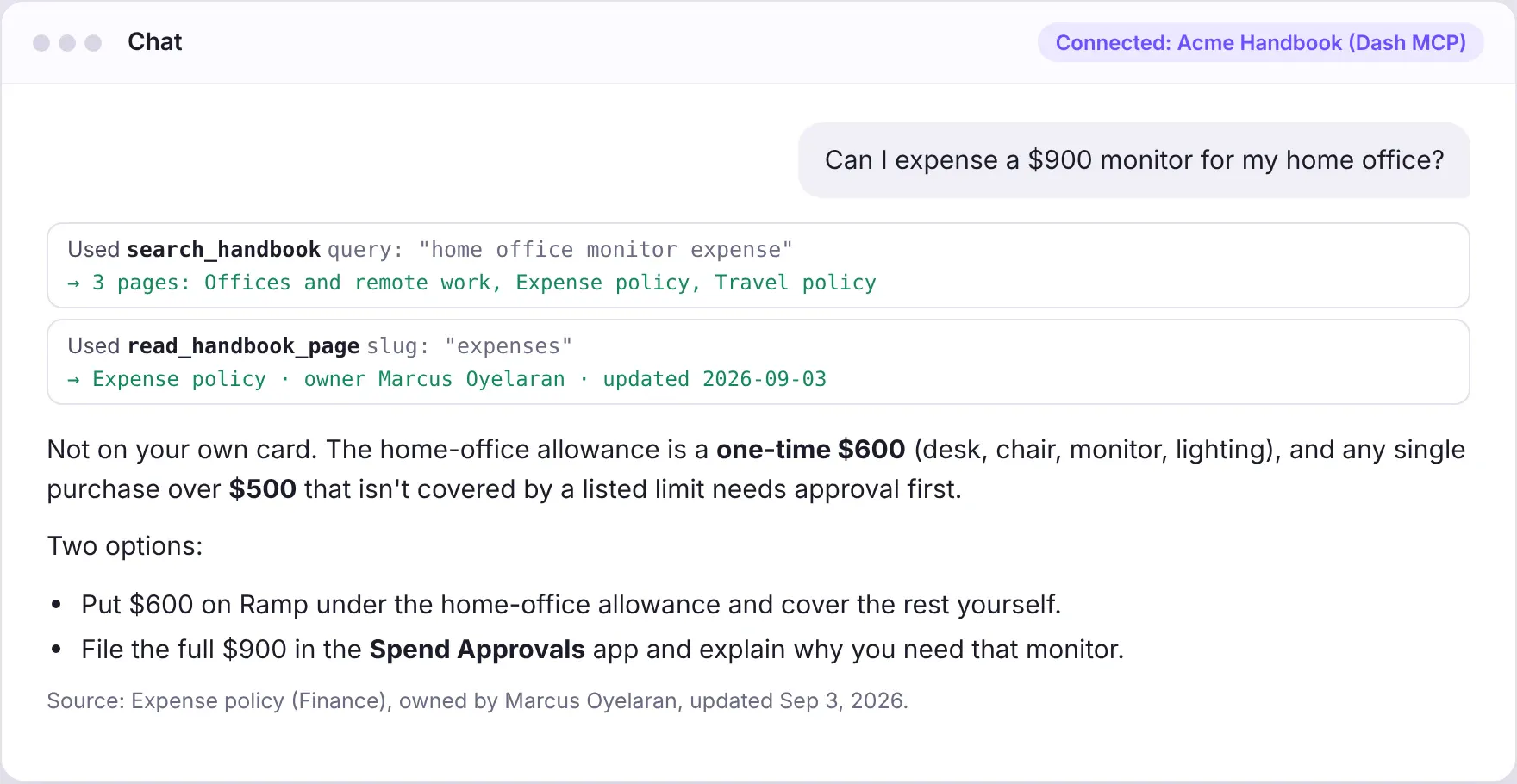Click the bullet about putting $600 on Ramp
Viewport: 1517px width, 784px height.
[571, 605]
